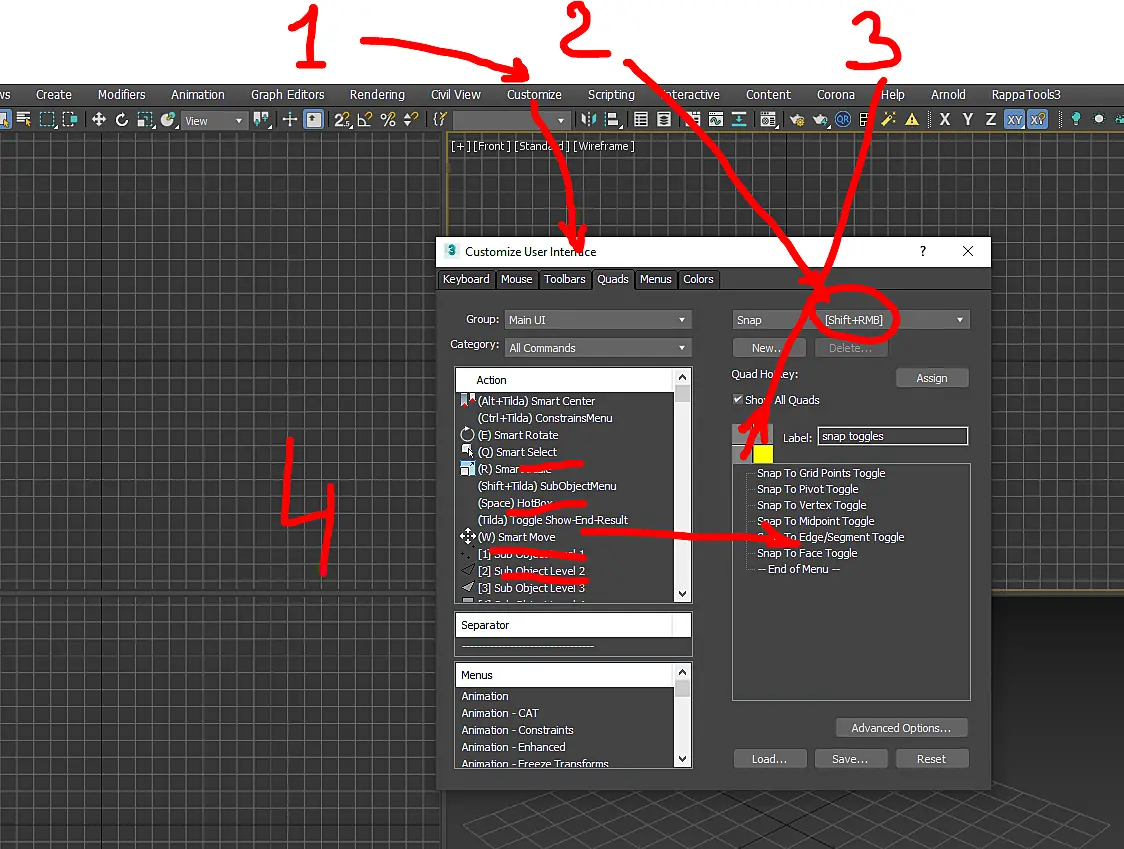Click Menus list scrollbar up arrow

coord(682,672)
